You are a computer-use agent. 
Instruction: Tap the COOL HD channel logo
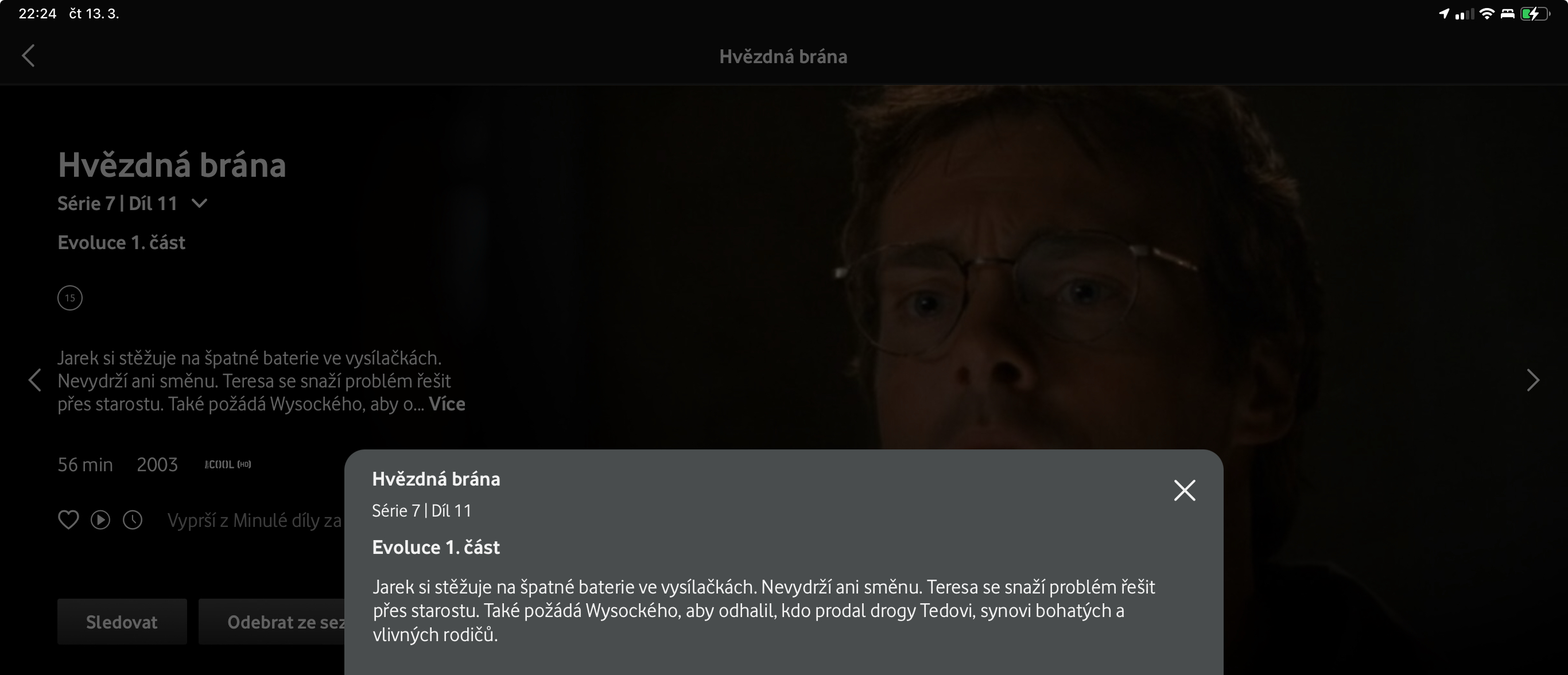click(228, 464)
